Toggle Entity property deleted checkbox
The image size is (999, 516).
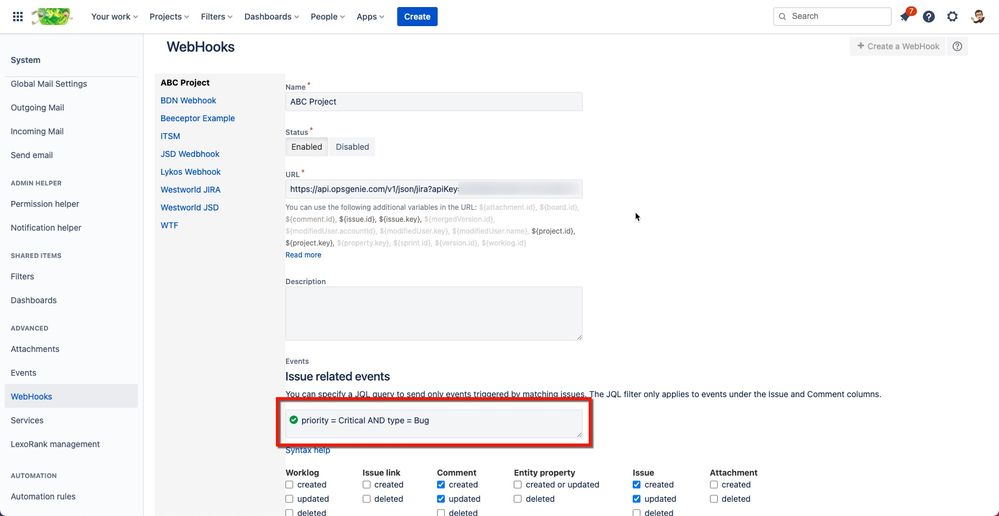pyautogui.click(x=519, y=499)
